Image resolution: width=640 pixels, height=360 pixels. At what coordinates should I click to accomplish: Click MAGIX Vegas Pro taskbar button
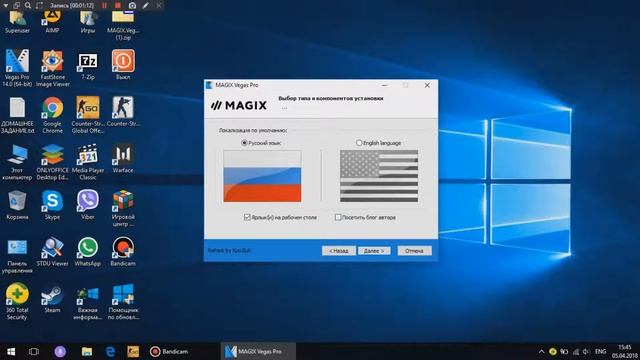[x=258, y=351]
